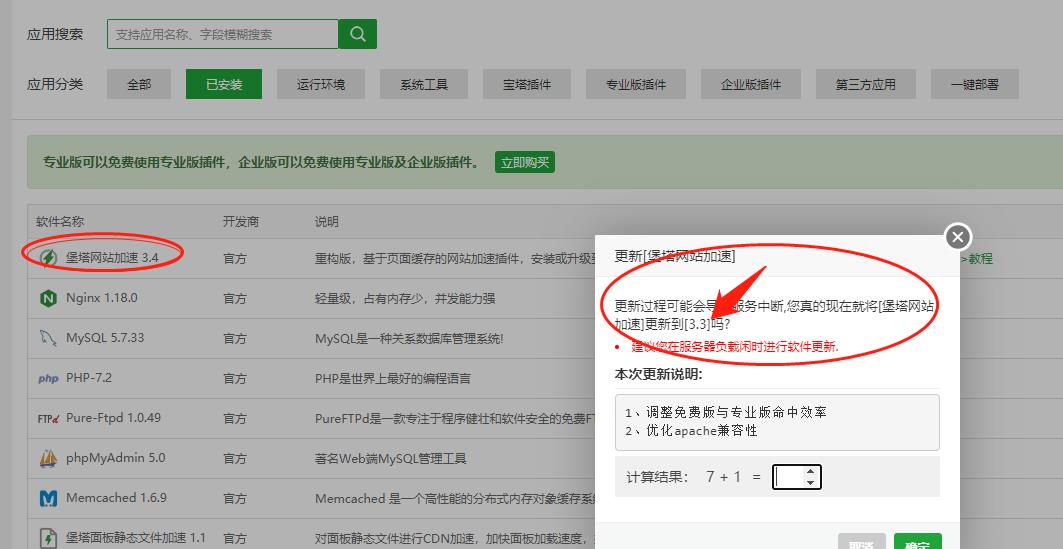Screen dimensions: 1063x549
Task: Click the update notes text box
Action: coord(777,422)
